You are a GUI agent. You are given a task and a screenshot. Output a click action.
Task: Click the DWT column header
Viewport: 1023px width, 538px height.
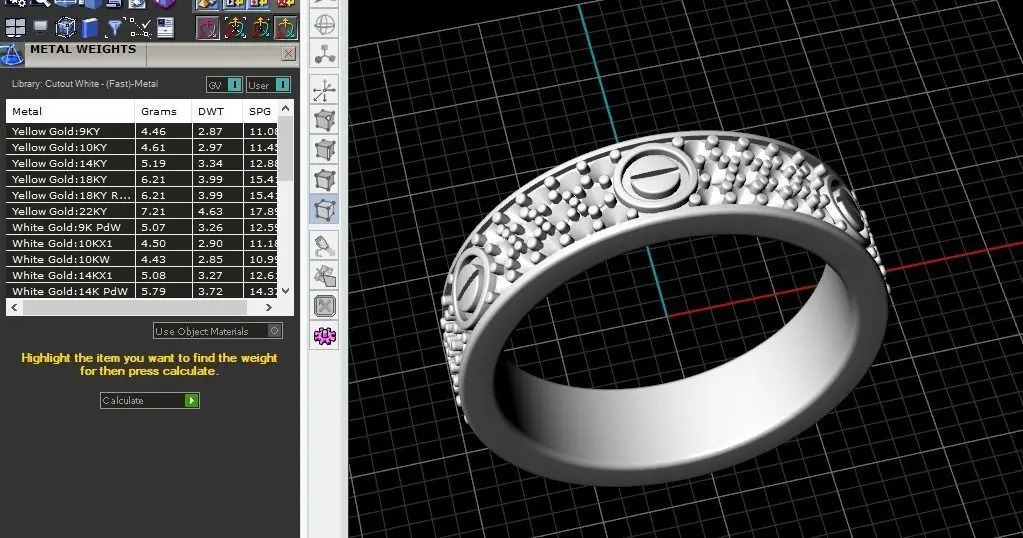217,112
